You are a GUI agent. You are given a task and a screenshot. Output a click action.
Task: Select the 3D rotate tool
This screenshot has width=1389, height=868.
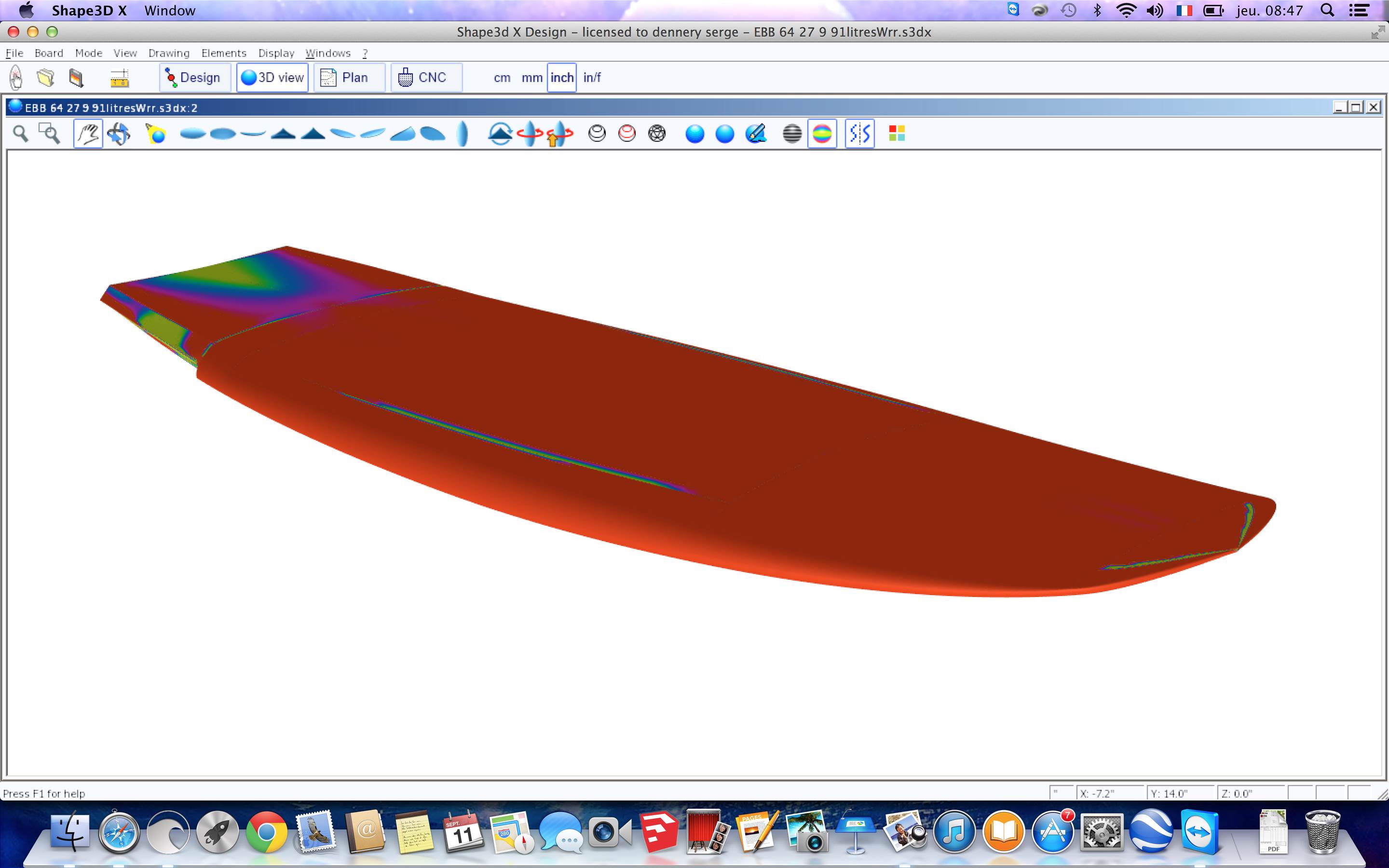click(x=118, y=134)
